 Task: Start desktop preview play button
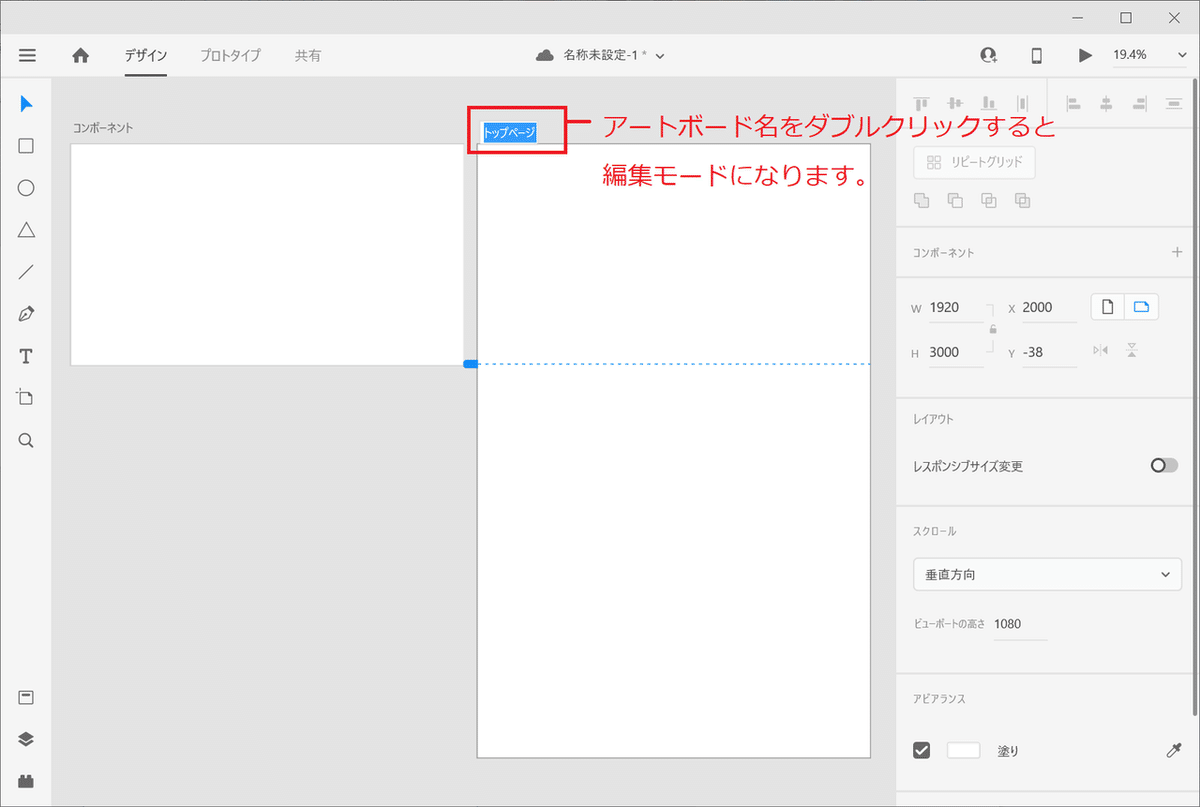tap(1085, 55)
